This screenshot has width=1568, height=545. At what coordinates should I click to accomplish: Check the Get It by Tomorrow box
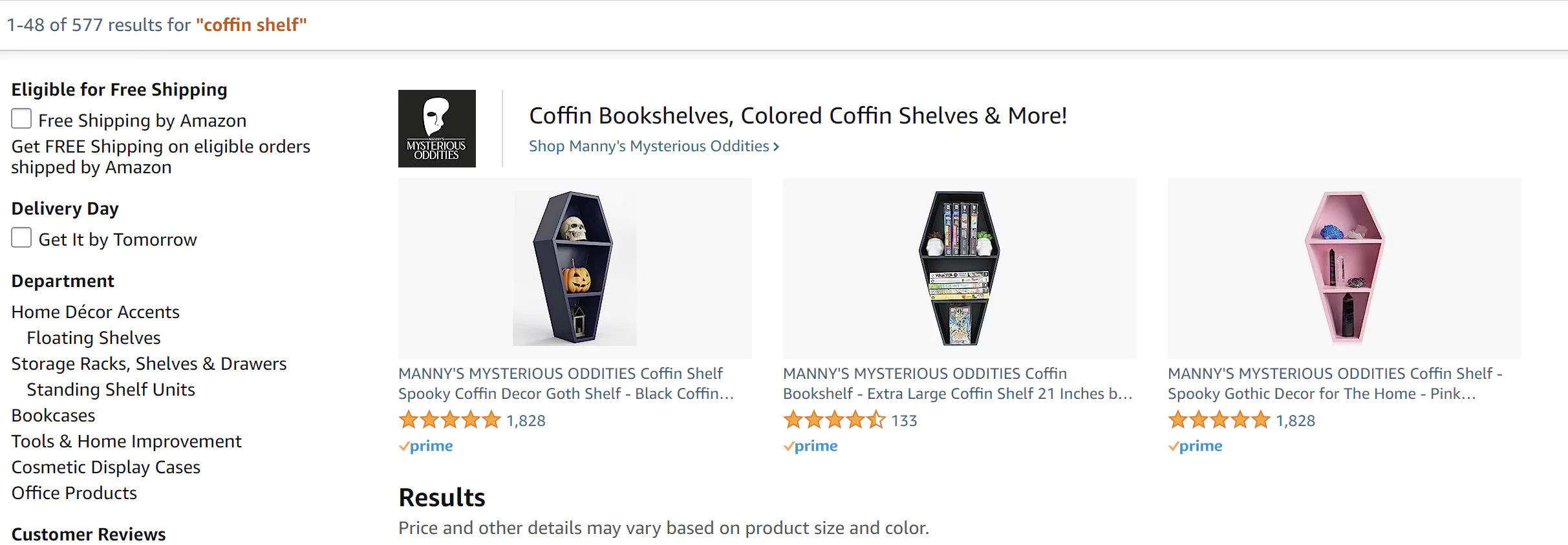click(x=21, y=238)
